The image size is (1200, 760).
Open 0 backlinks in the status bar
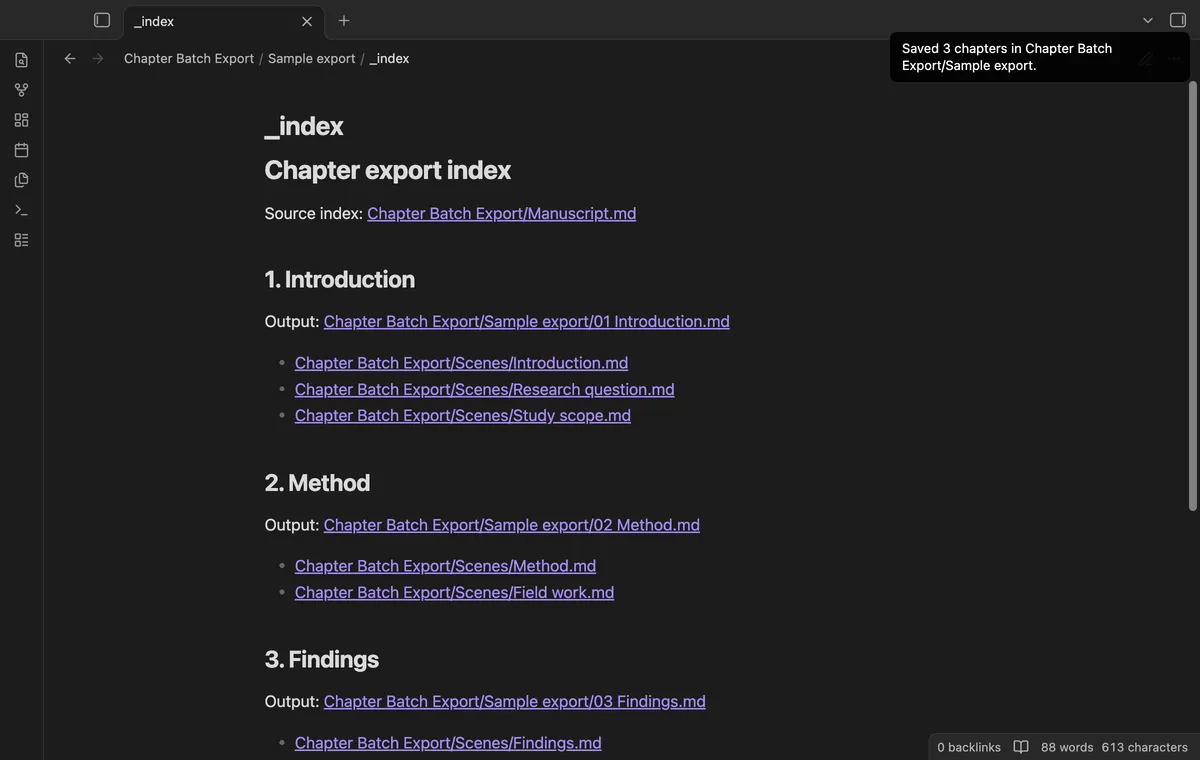tap(969, 747)
